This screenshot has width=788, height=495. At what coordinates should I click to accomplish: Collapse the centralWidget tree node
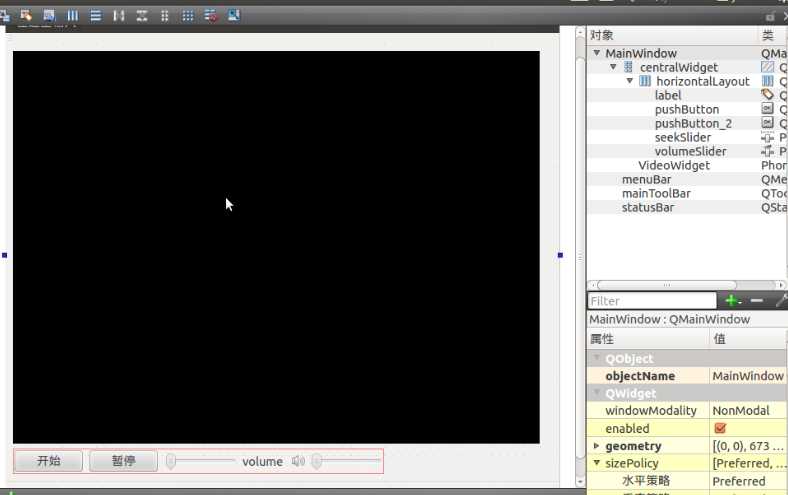click(x=613, y=67)
